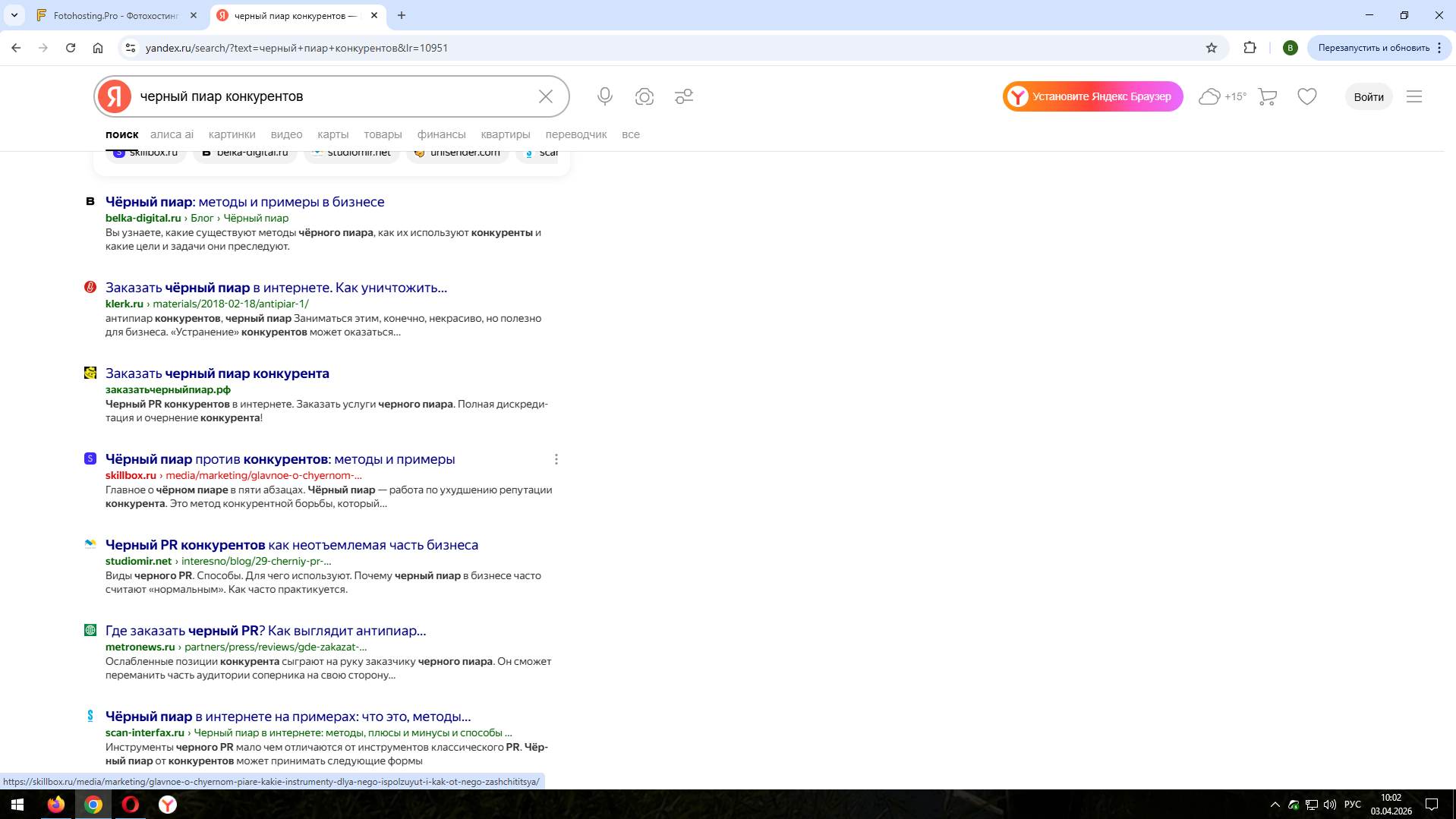The width and height of the screenshot is (1456, 819).
Task: Open metronews result Где заказать черный PR
Action: pos(266,631)
